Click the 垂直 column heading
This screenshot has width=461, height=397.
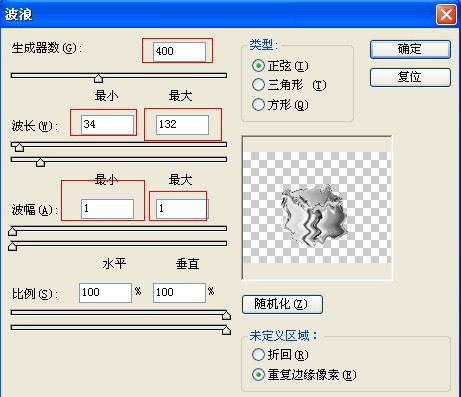(x=188, y=264)
